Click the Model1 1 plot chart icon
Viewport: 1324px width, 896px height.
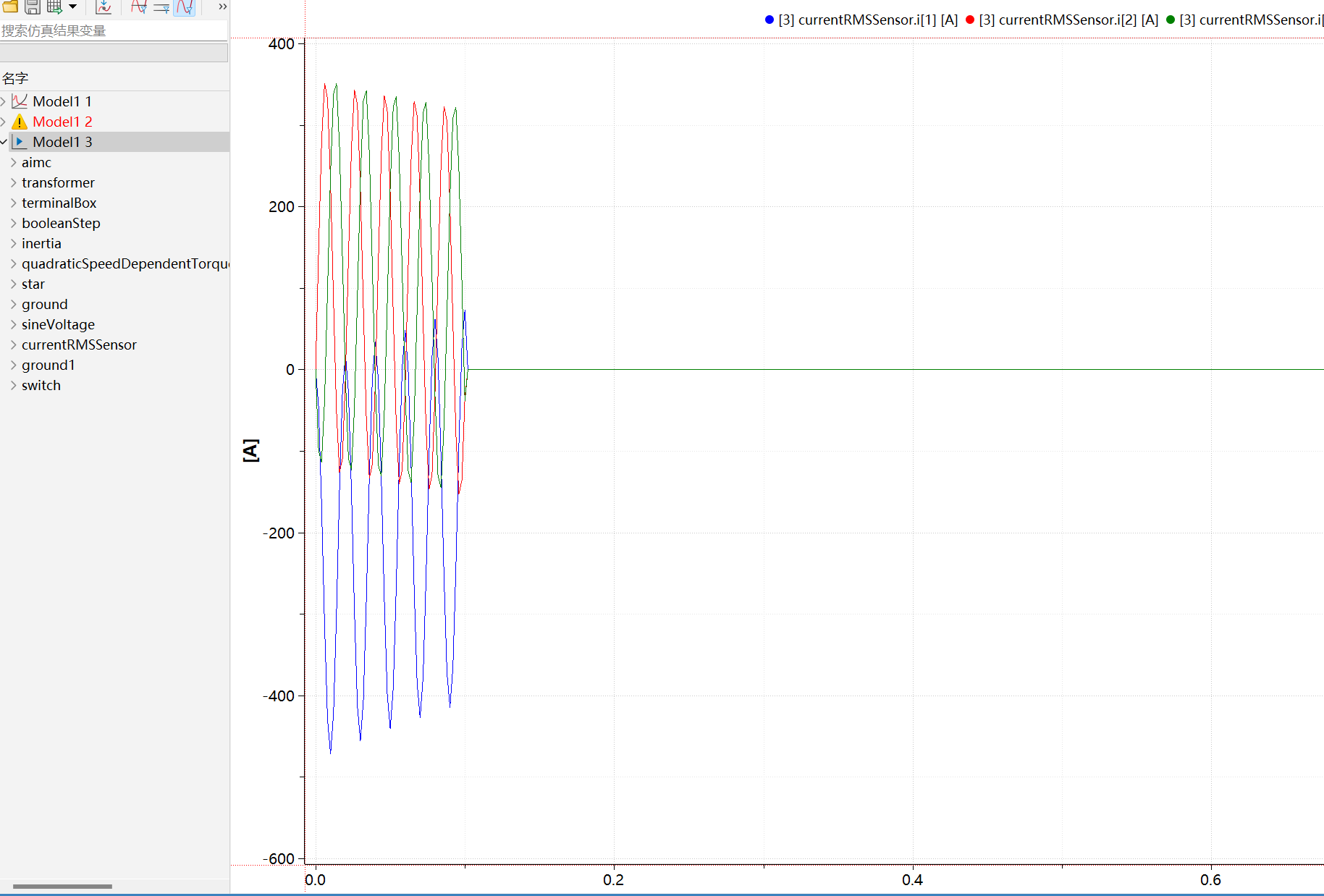(20, 101)
